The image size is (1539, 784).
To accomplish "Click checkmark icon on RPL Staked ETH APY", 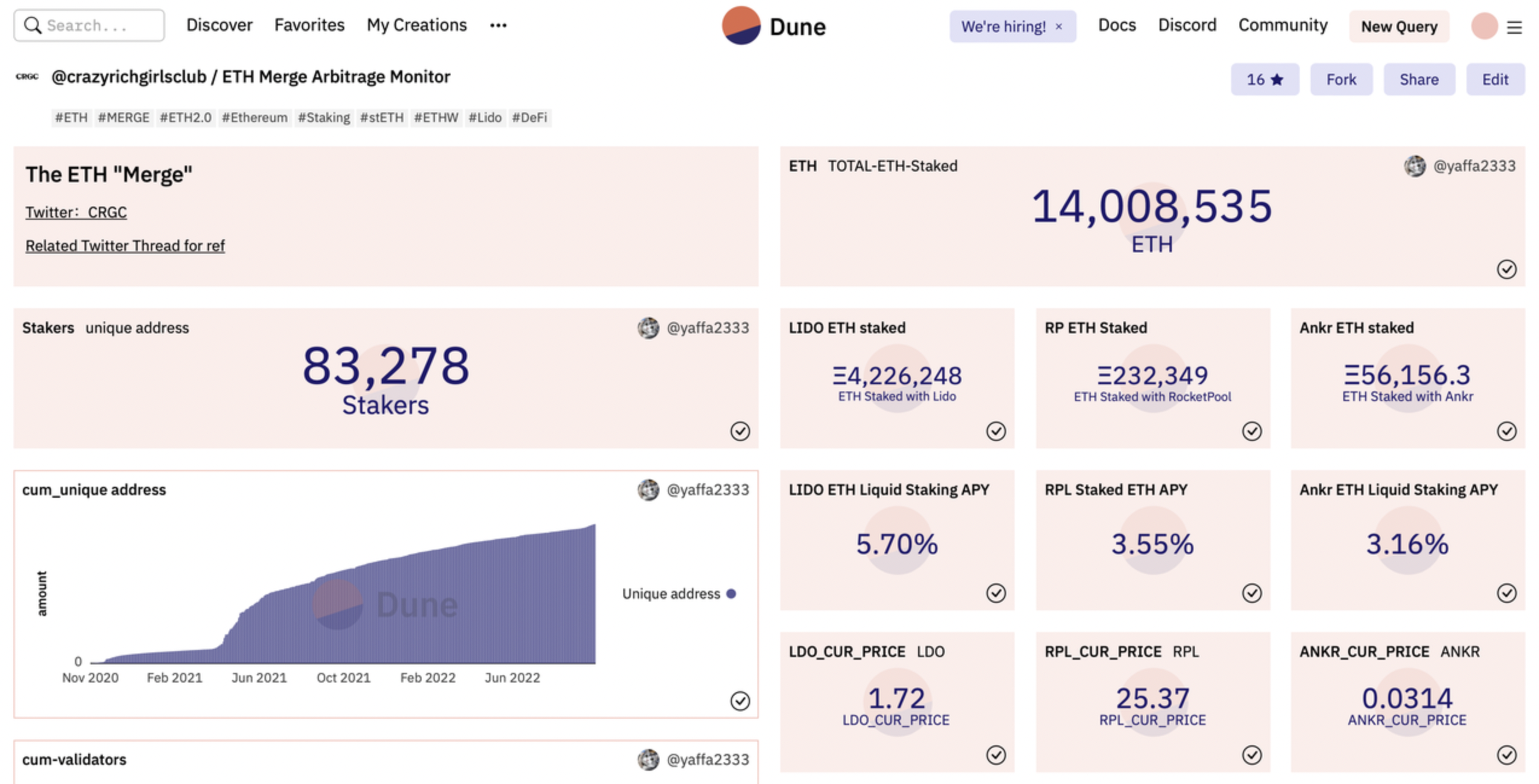I will pyautogui.click(x=1251, y=593).
